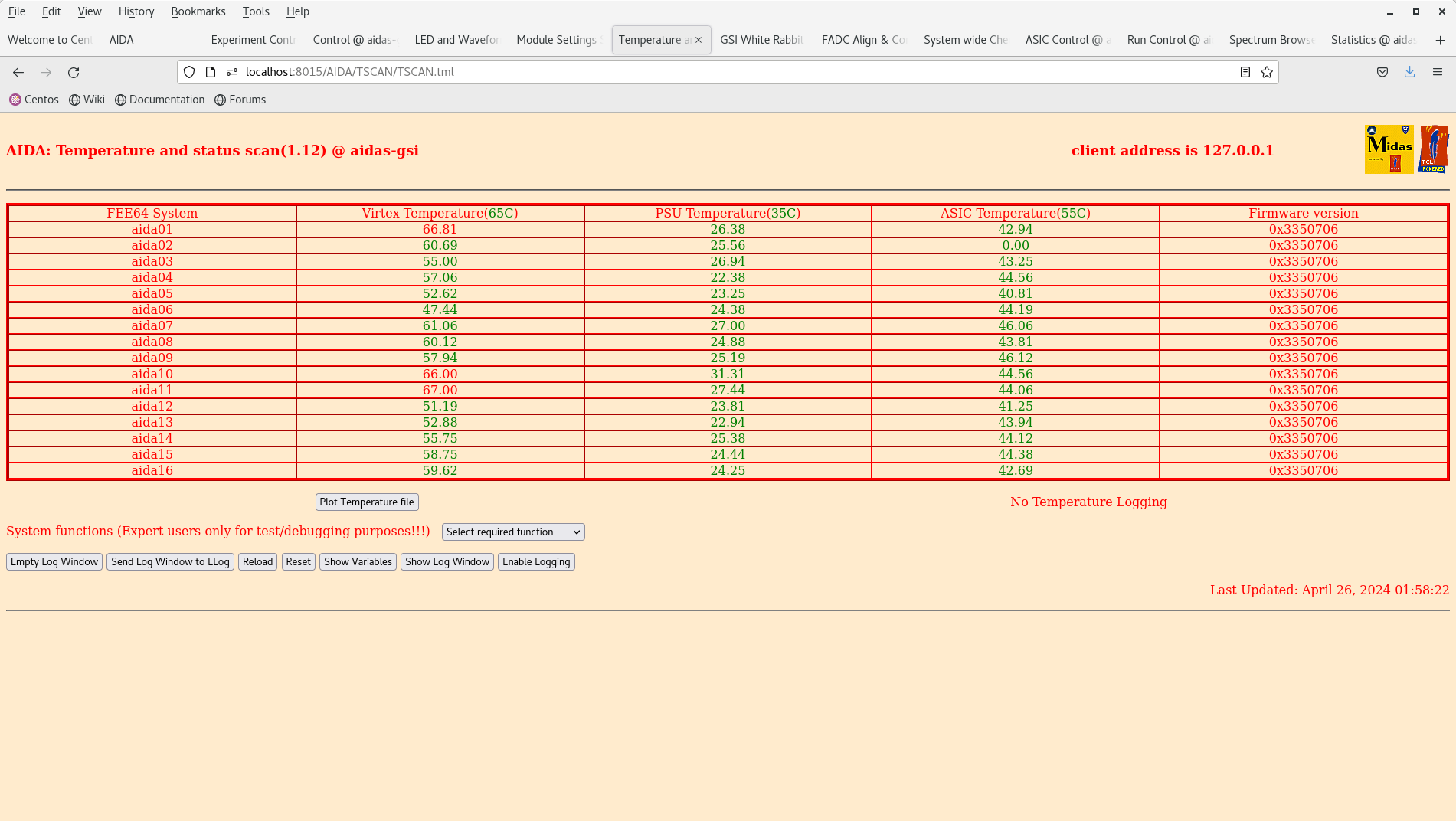The image size is (1456, 821).
Task: Switch to the Run Control tab
Action: click(x=1171, y=40)
